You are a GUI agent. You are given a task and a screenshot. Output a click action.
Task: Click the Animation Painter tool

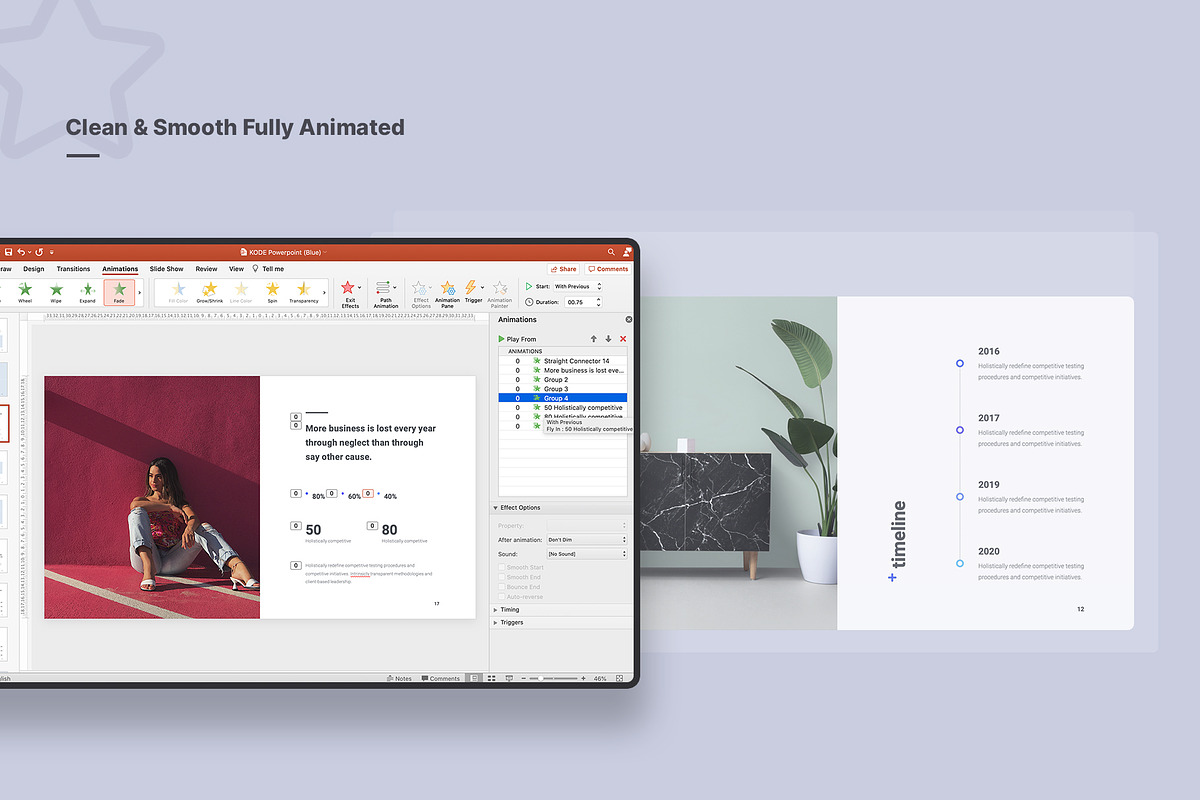pos(499,294)
